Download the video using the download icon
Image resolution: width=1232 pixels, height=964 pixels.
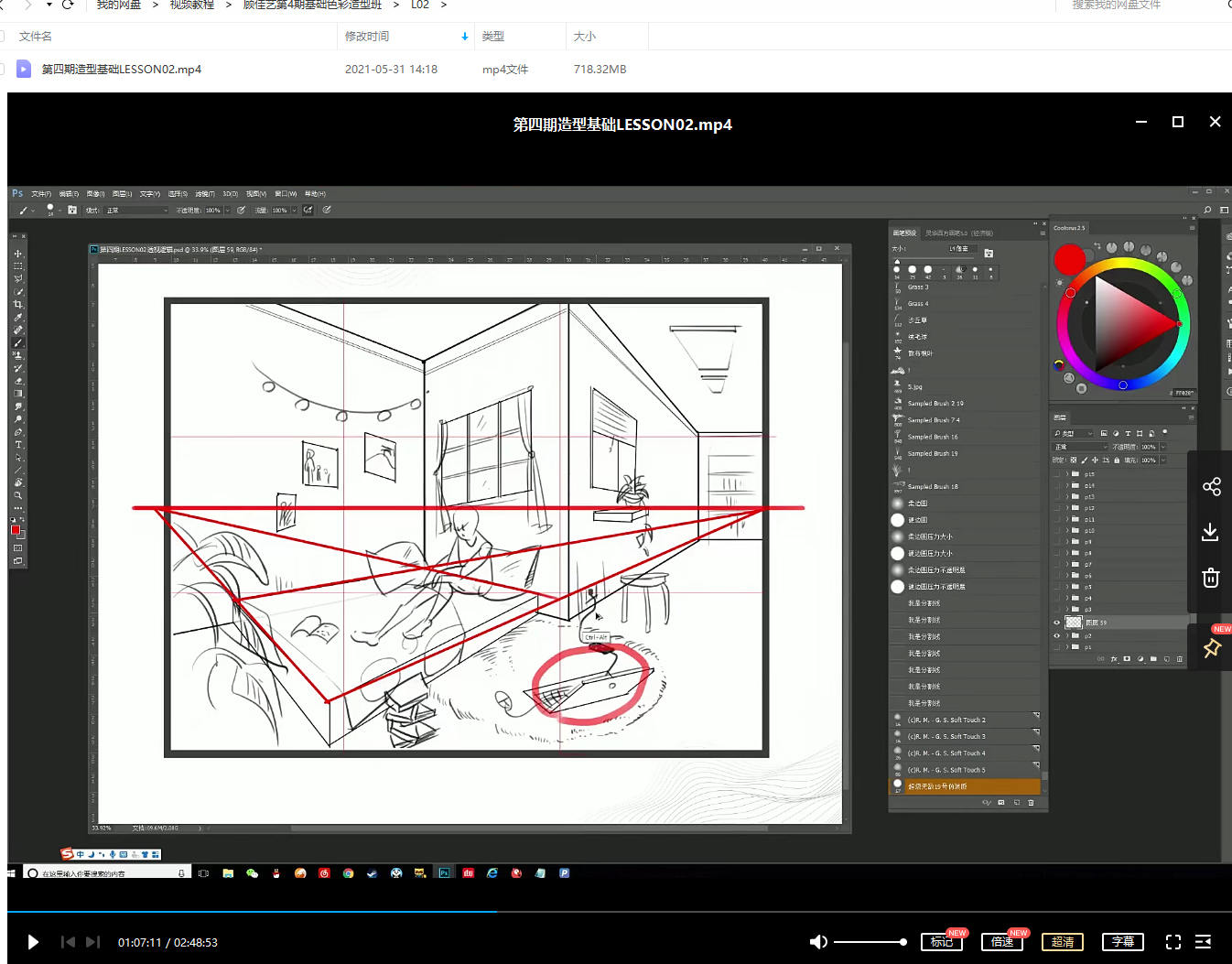[x=1210, y=532]
